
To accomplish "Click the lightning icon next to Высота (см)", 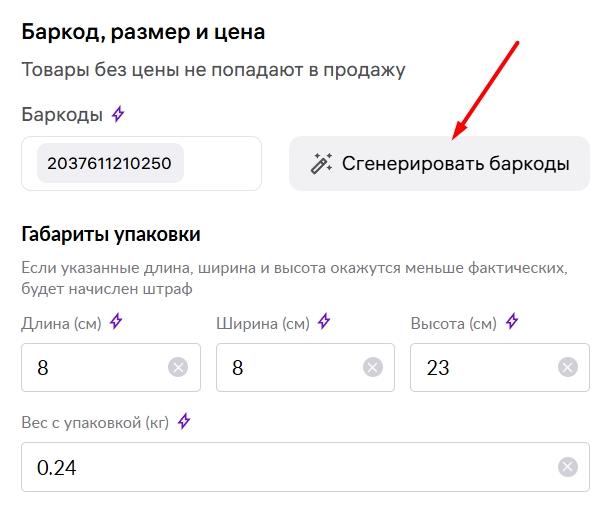I will (512, 321).
